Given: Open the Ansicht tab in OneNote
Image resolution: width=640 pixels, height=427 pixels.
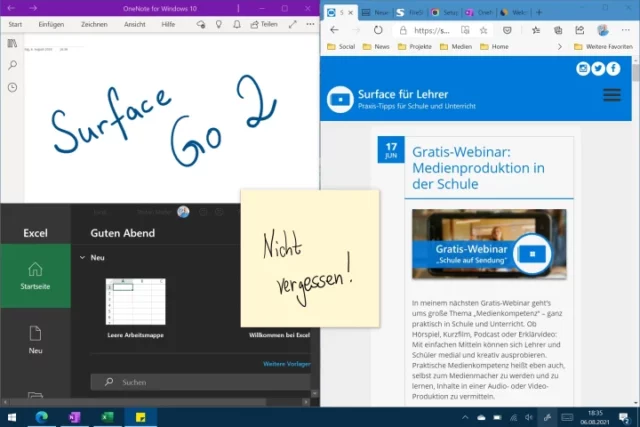Looking at the screenshot, I should point(135,24).
